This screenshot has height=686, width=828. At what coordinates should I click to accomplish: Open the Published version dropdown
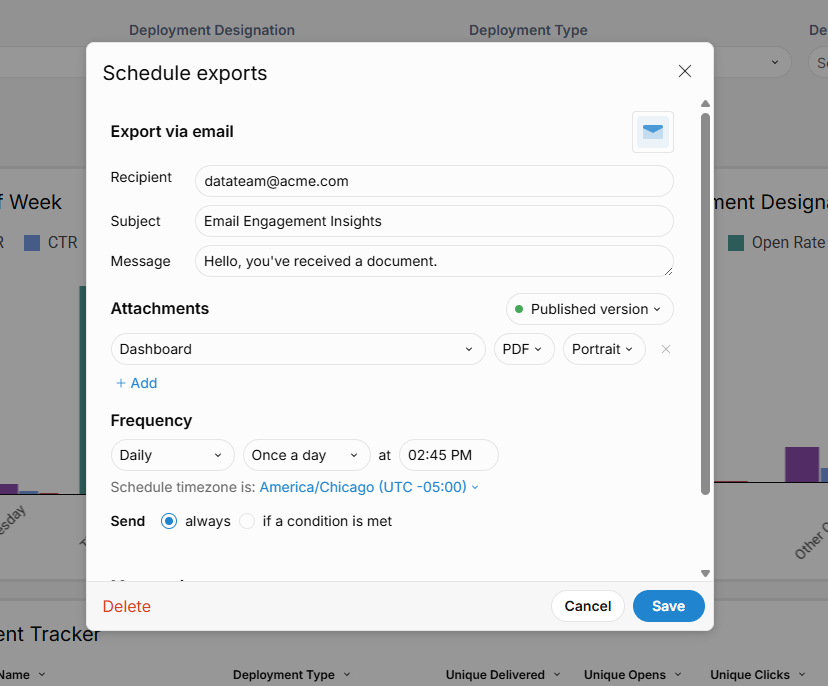(589, 309)
